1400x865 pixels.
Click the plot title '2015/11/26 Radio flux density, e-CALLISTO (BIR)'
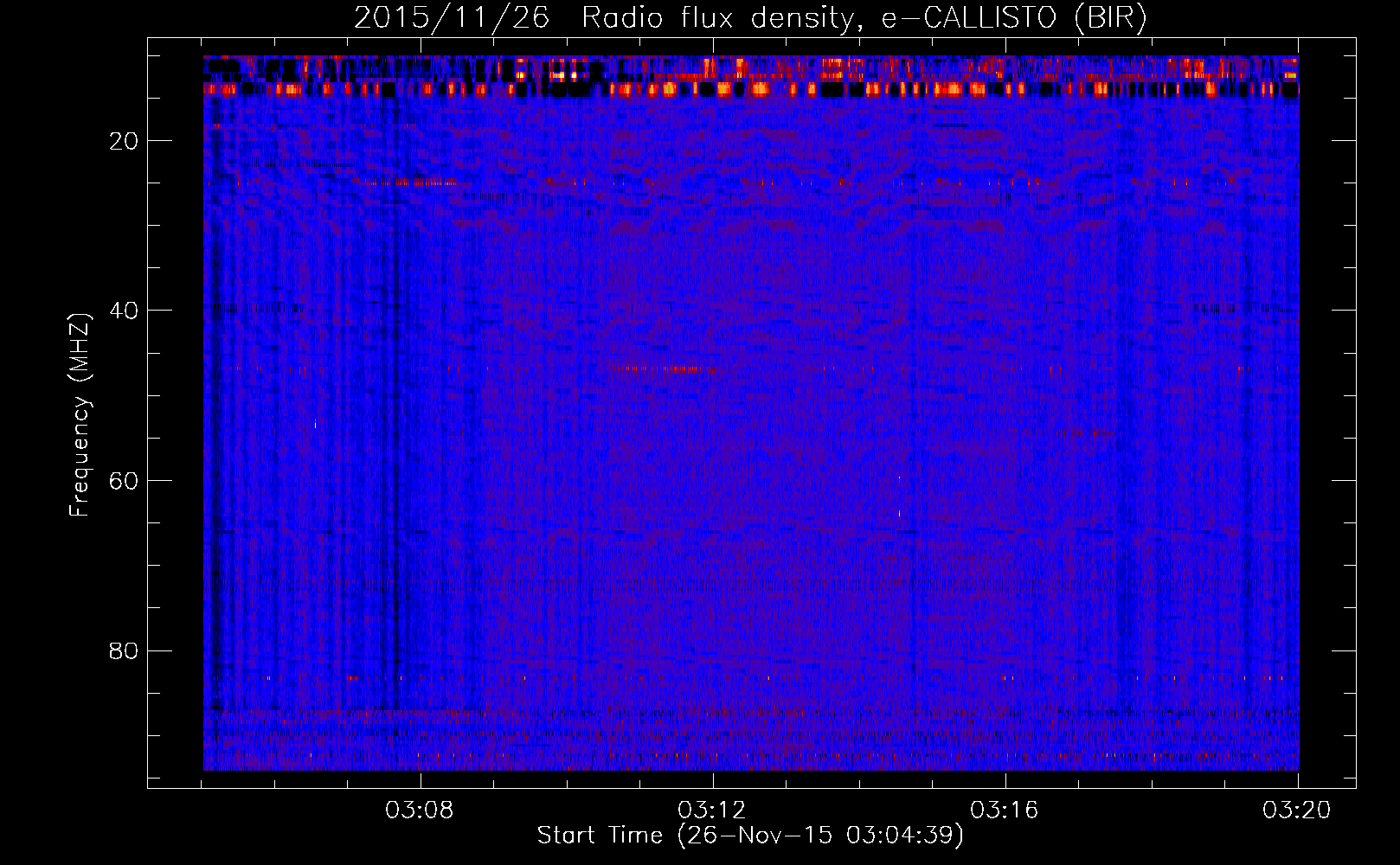750,18
